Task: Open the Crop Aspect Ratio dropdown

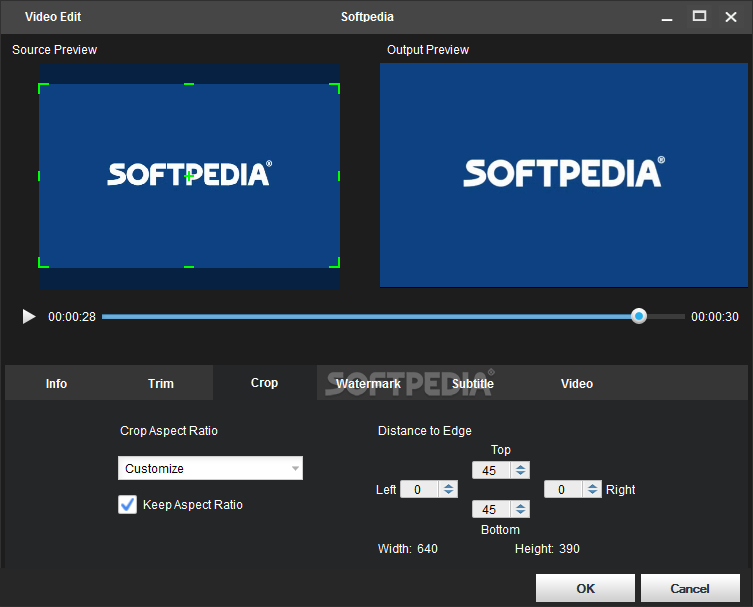Action: pyautogui.click(x=210, y=468)
